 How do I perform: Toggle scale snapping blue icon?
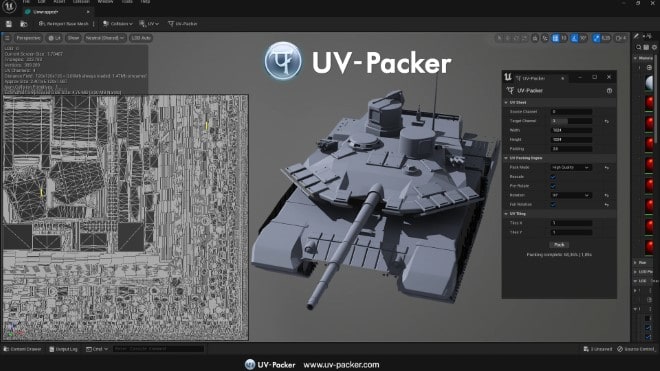pyautogui.click(x=596, y=38)
